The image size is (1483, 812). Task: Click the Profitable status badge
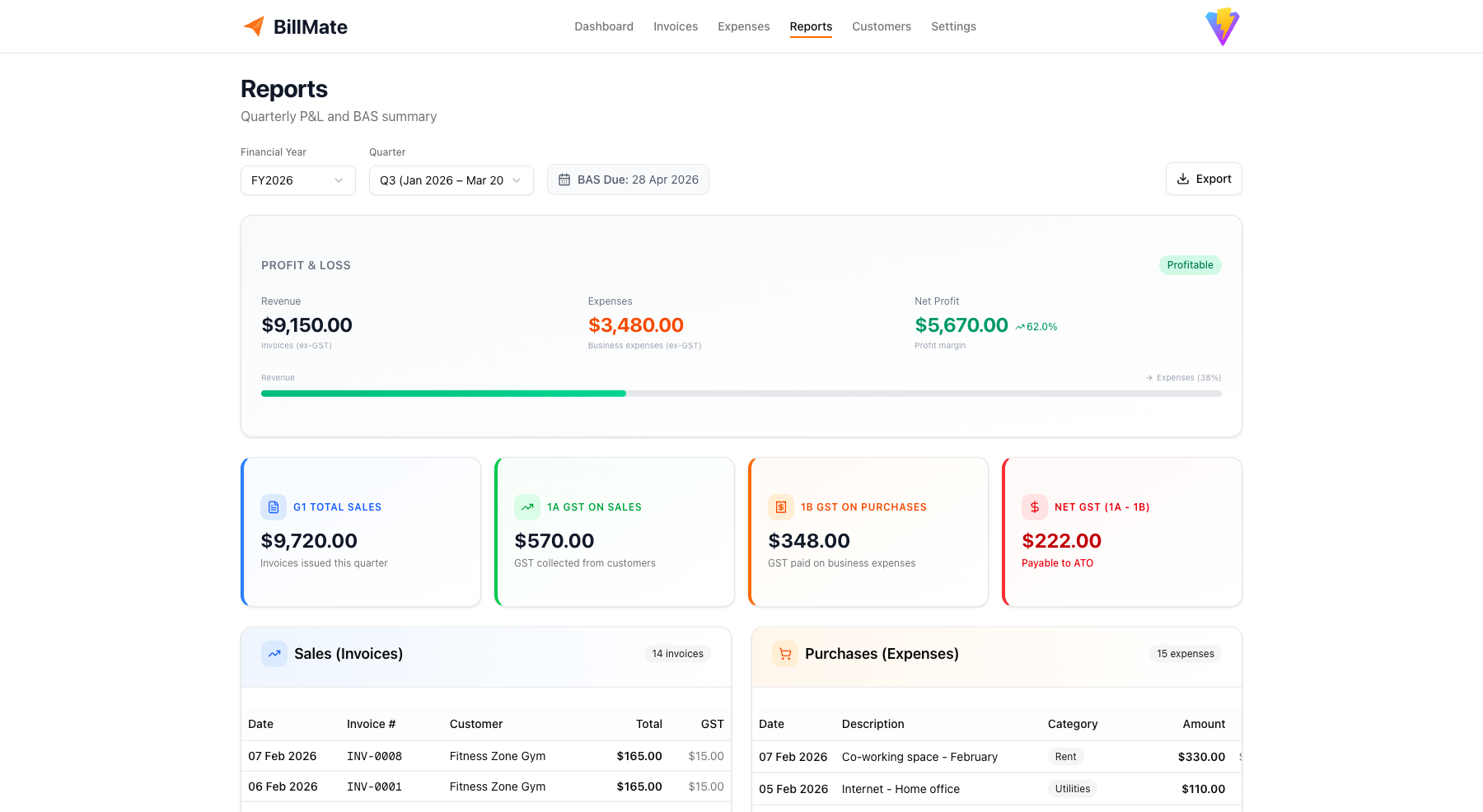pyautogui.click(x=1190, y=264)
